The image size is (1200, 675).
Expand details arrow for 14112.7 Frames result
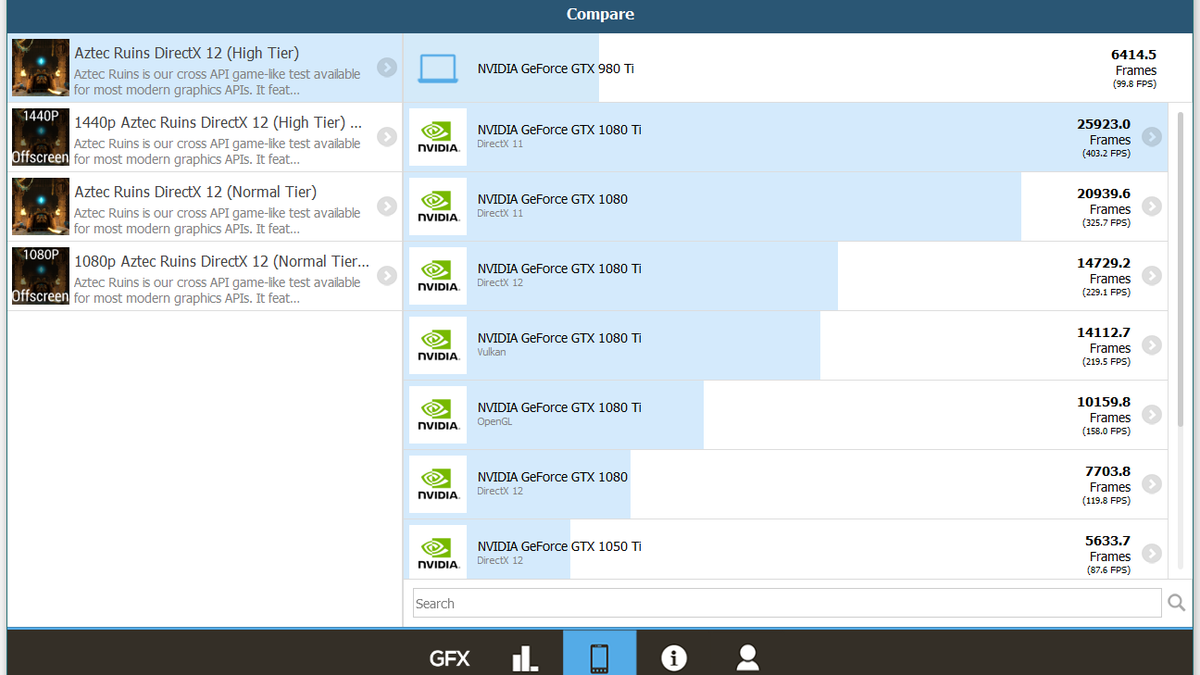pos(1152,345)
